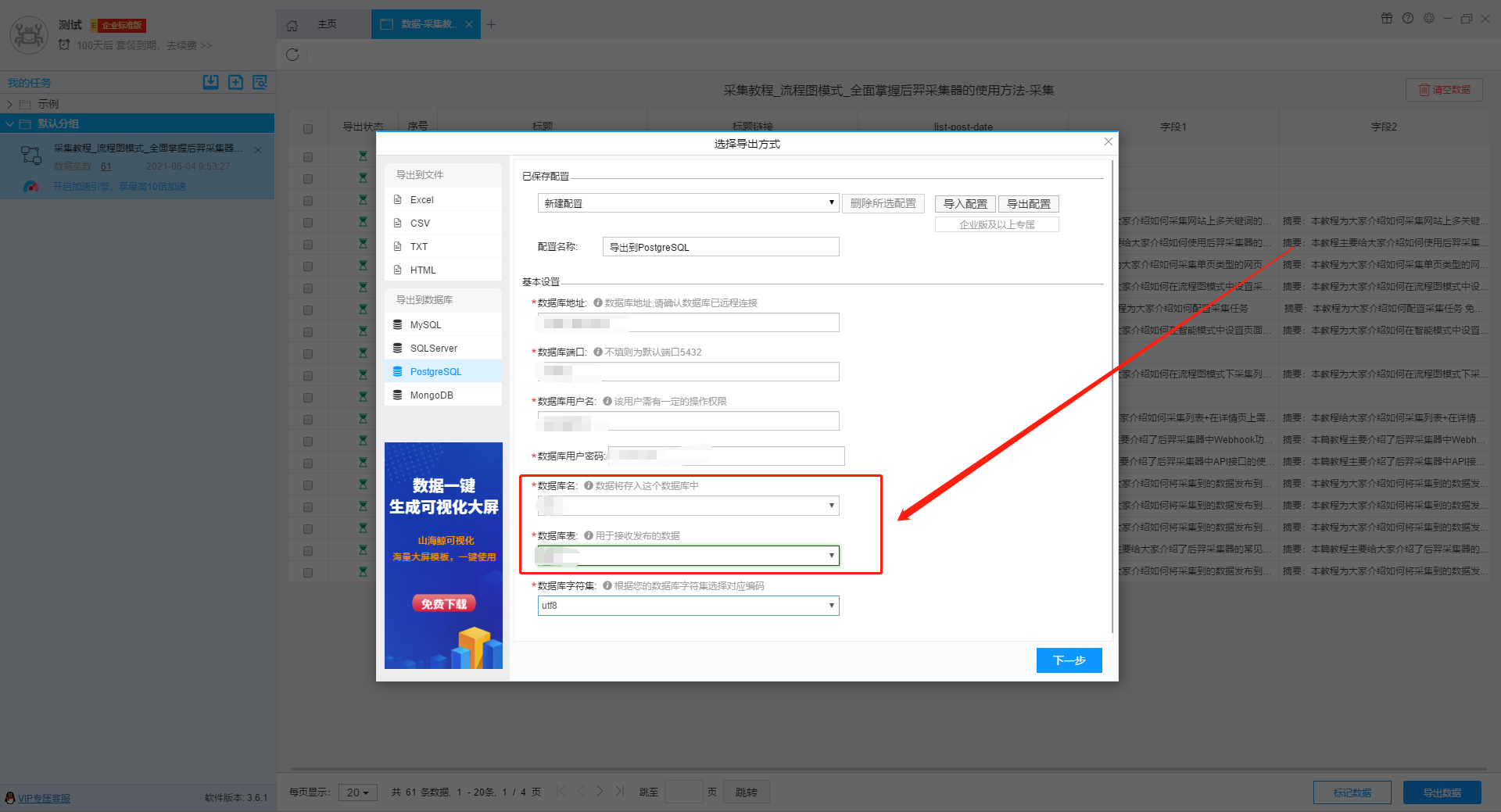Click the renewal link 去续费

(189, 45)
